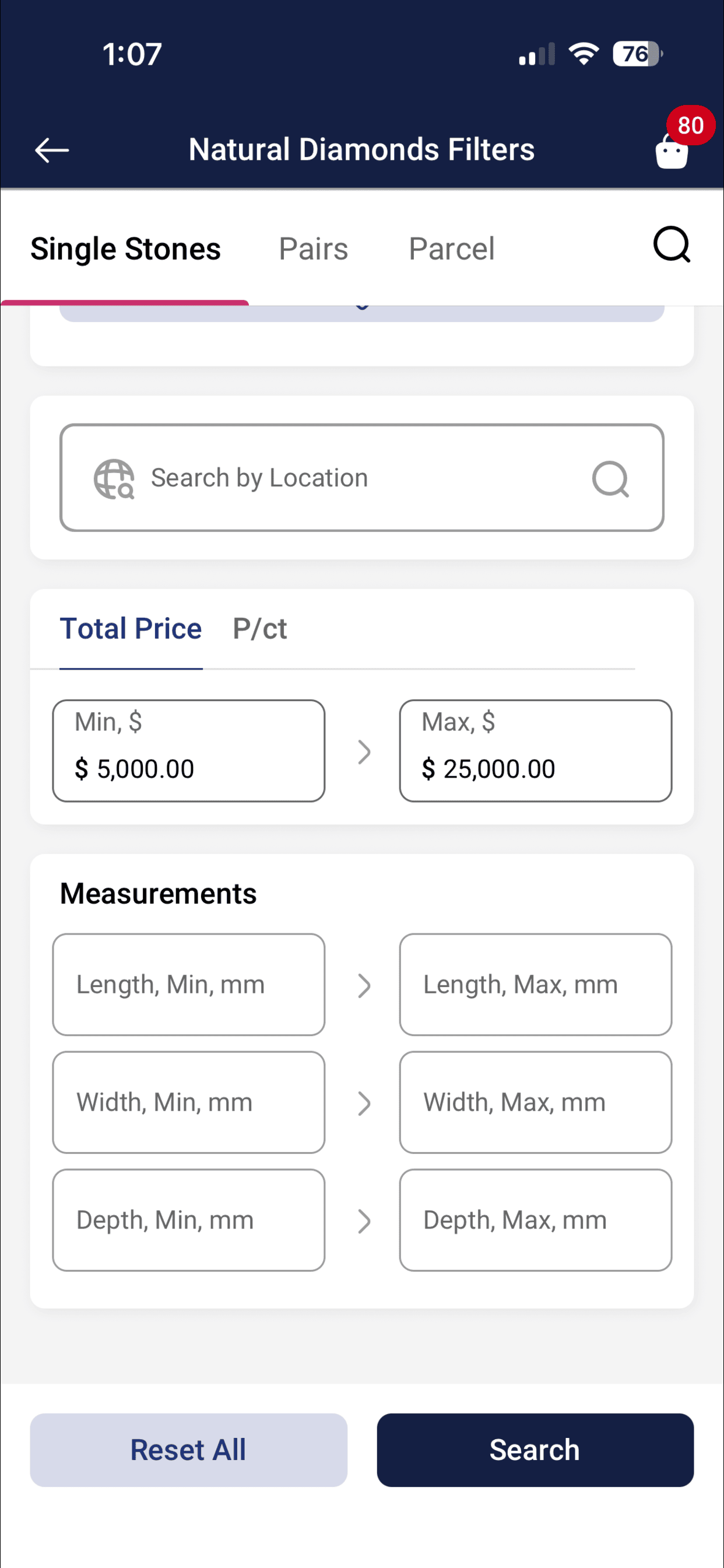Click the dark Search button
The image size is (724, 1568).
click(x=535, y=1450)
